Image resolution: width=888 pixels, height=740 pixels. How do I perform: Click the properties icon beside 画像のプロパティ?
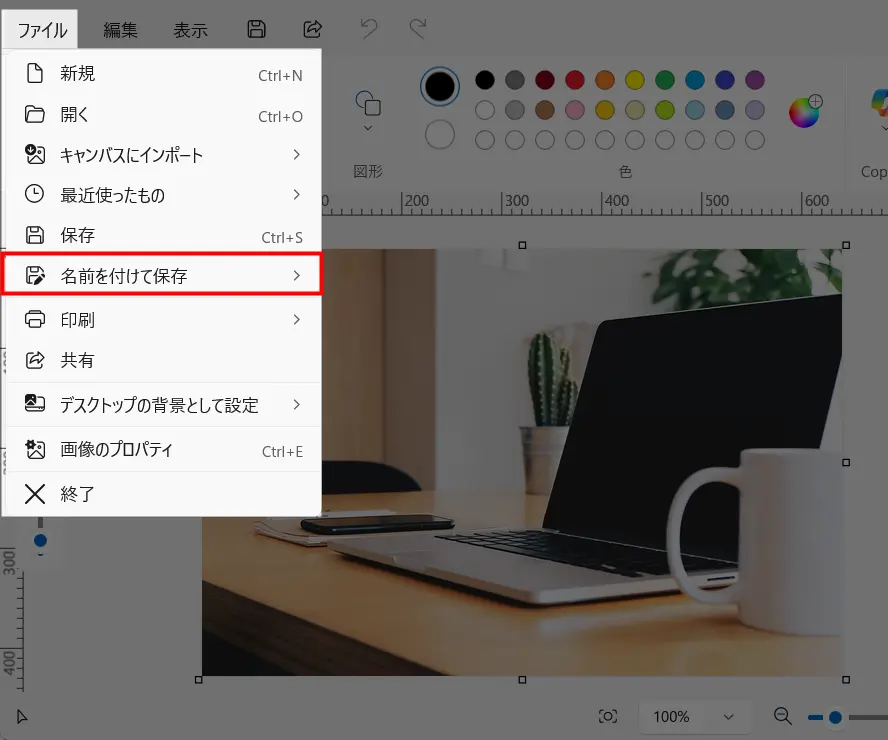point(35,450)
